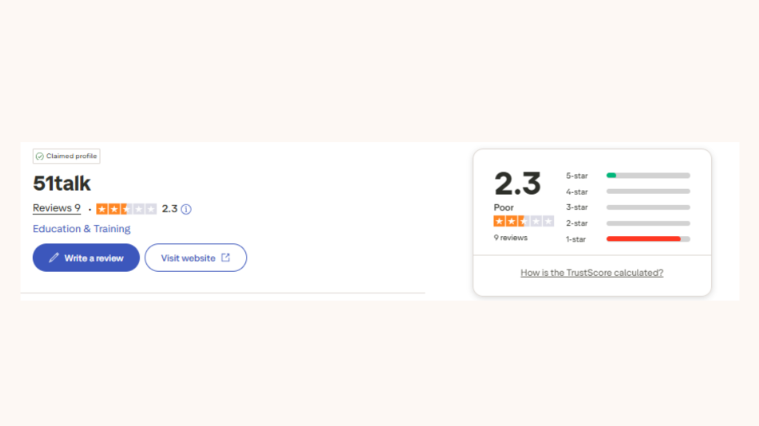The image size is (759, 426).
Task: Click the 51talk company heading
Action: point(61,183)
